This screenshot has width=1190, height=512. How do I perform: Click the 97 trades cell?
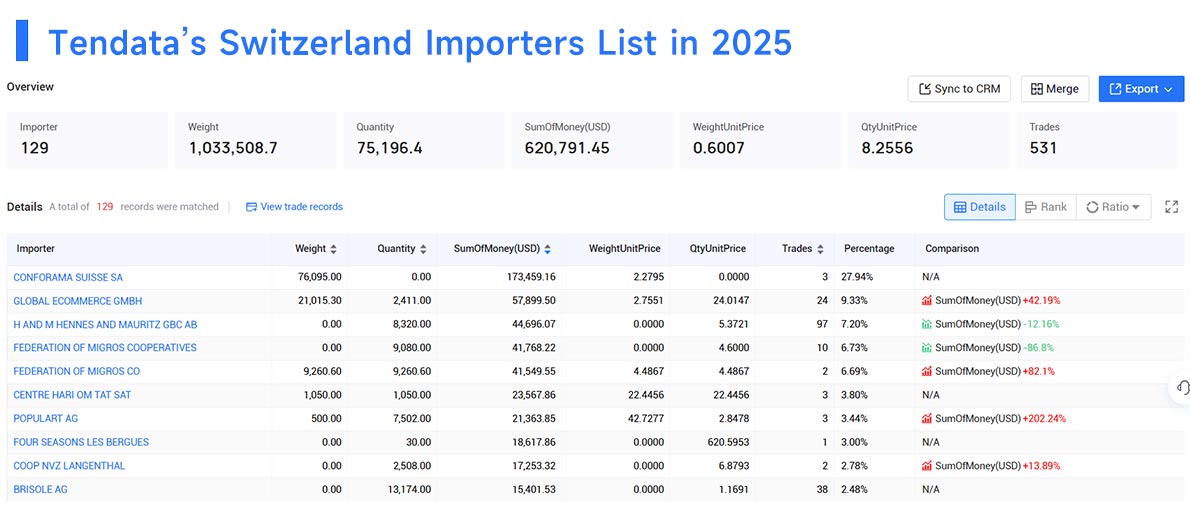point(823,324)
